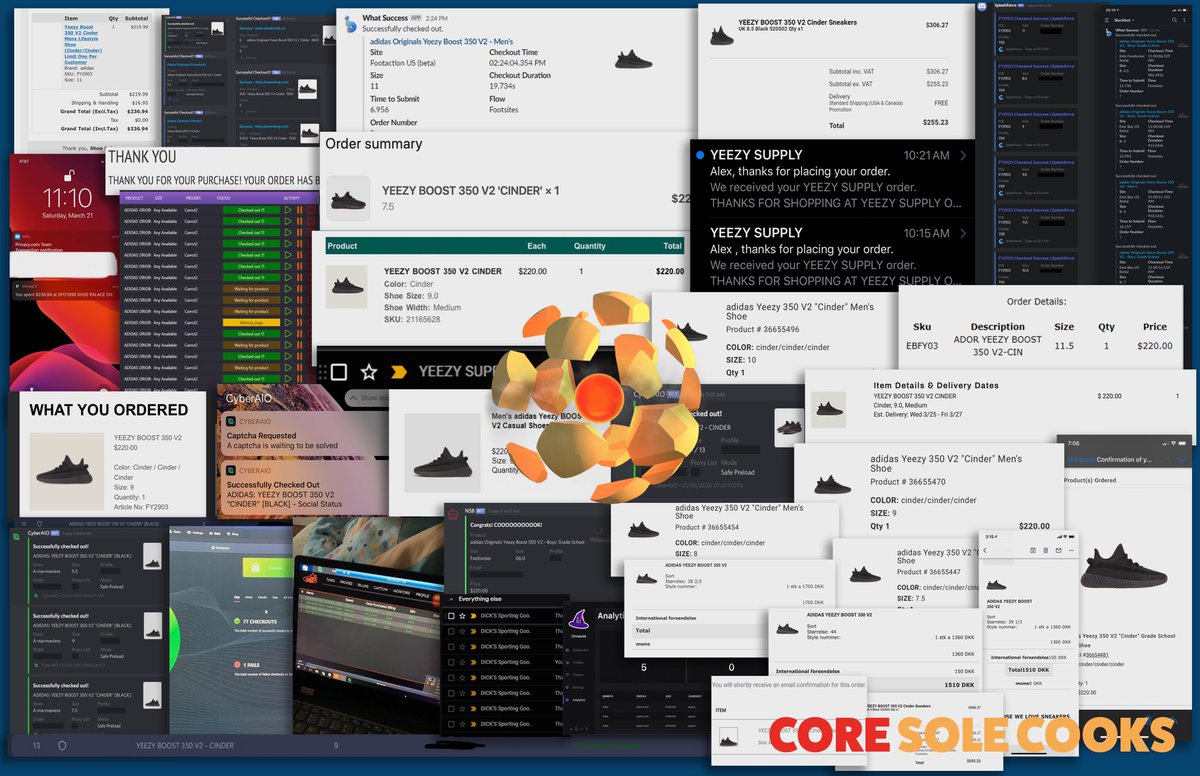Tick checkbox on the large YEEZY SUPPLY email row
1200x776 pixels.
(338, 372)
